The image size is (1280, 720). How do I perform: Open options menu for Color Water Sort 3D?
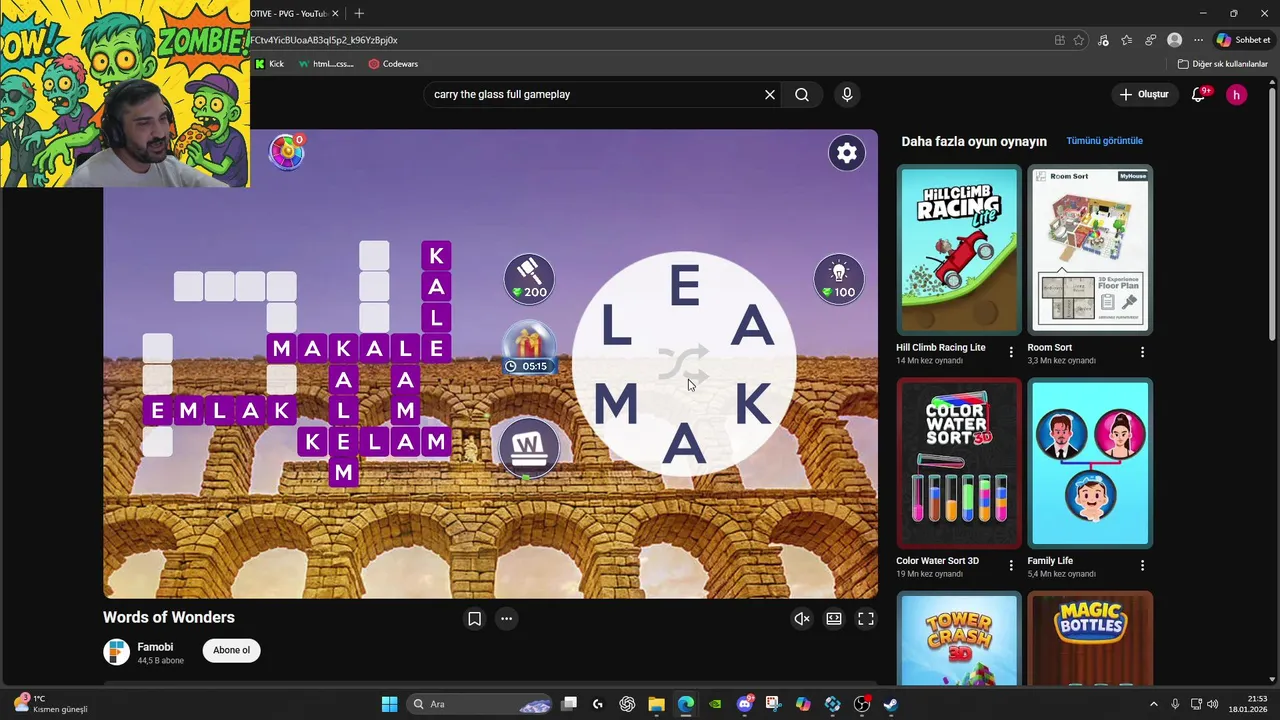1011,565
